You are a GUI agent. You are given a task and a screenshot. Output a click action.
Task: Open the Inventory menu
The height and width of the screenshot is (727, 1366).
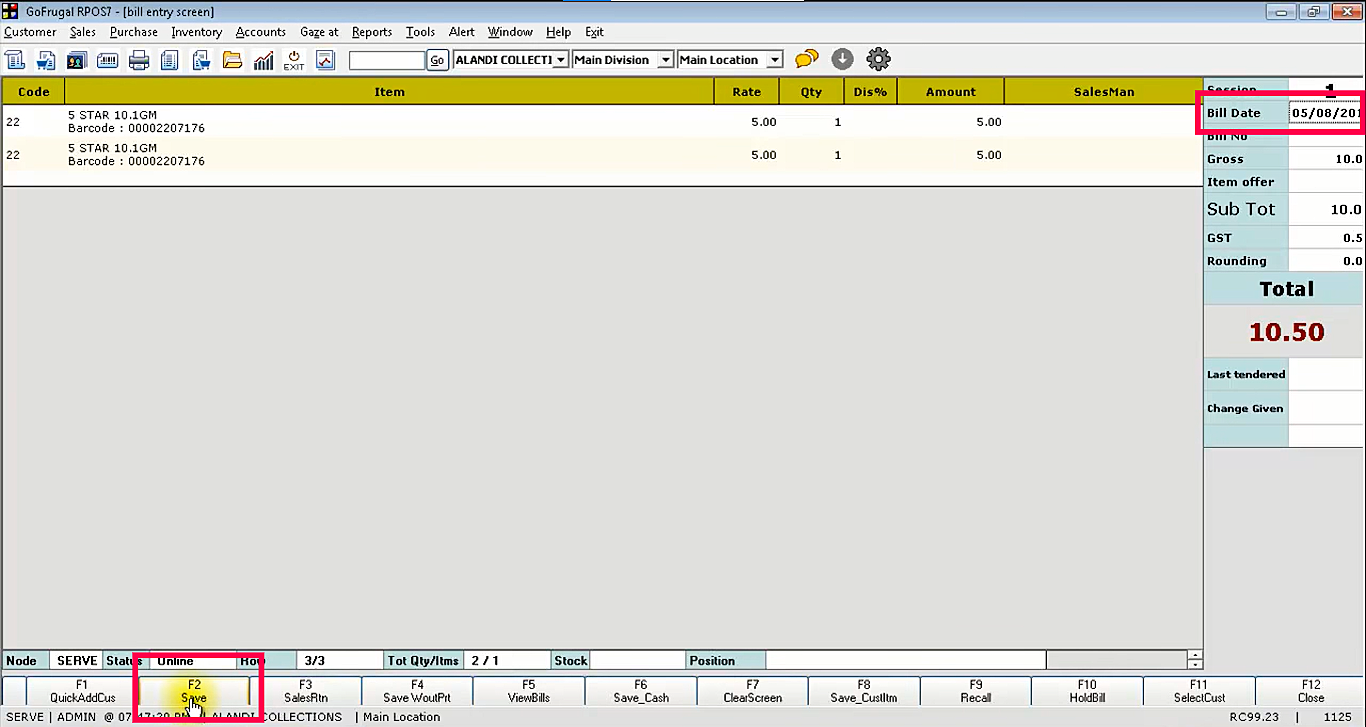click(196, 32)
